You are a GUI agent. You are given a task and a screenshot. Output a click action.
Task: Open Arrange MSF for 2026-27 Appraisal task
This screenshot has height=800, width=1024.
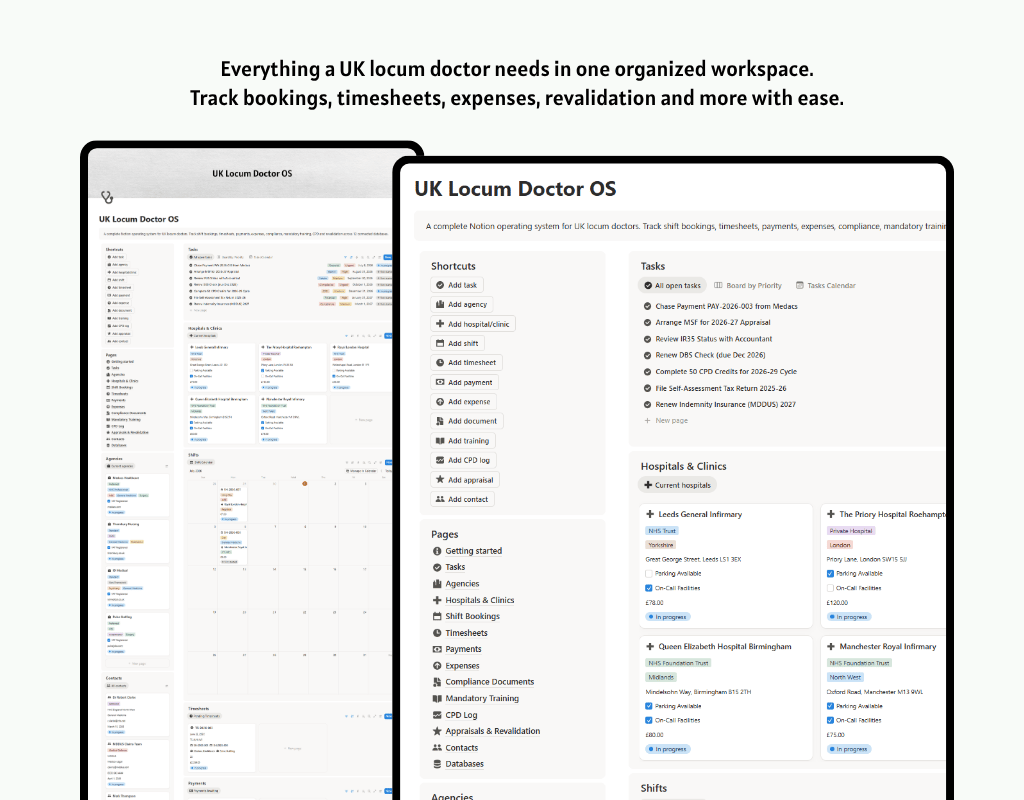point(712,323)
